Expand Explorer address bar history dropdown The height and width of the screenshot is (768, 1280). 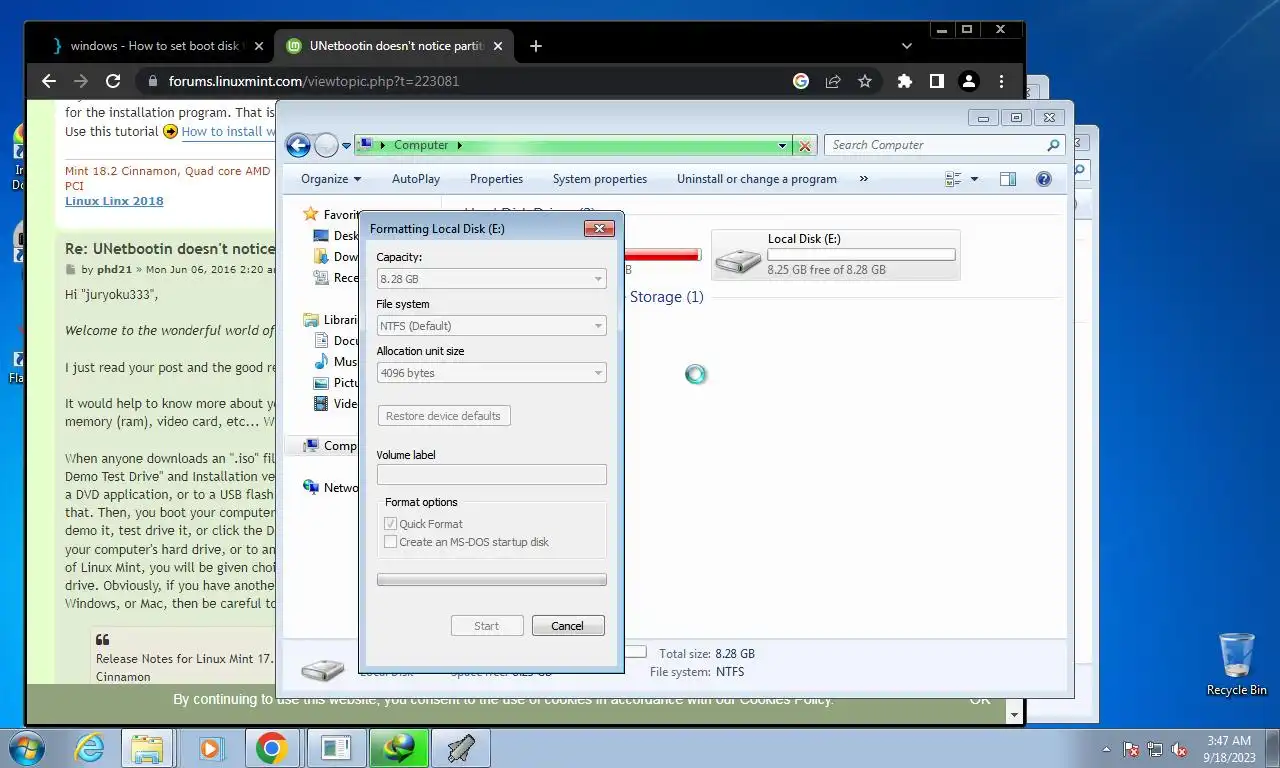[783, 145]
